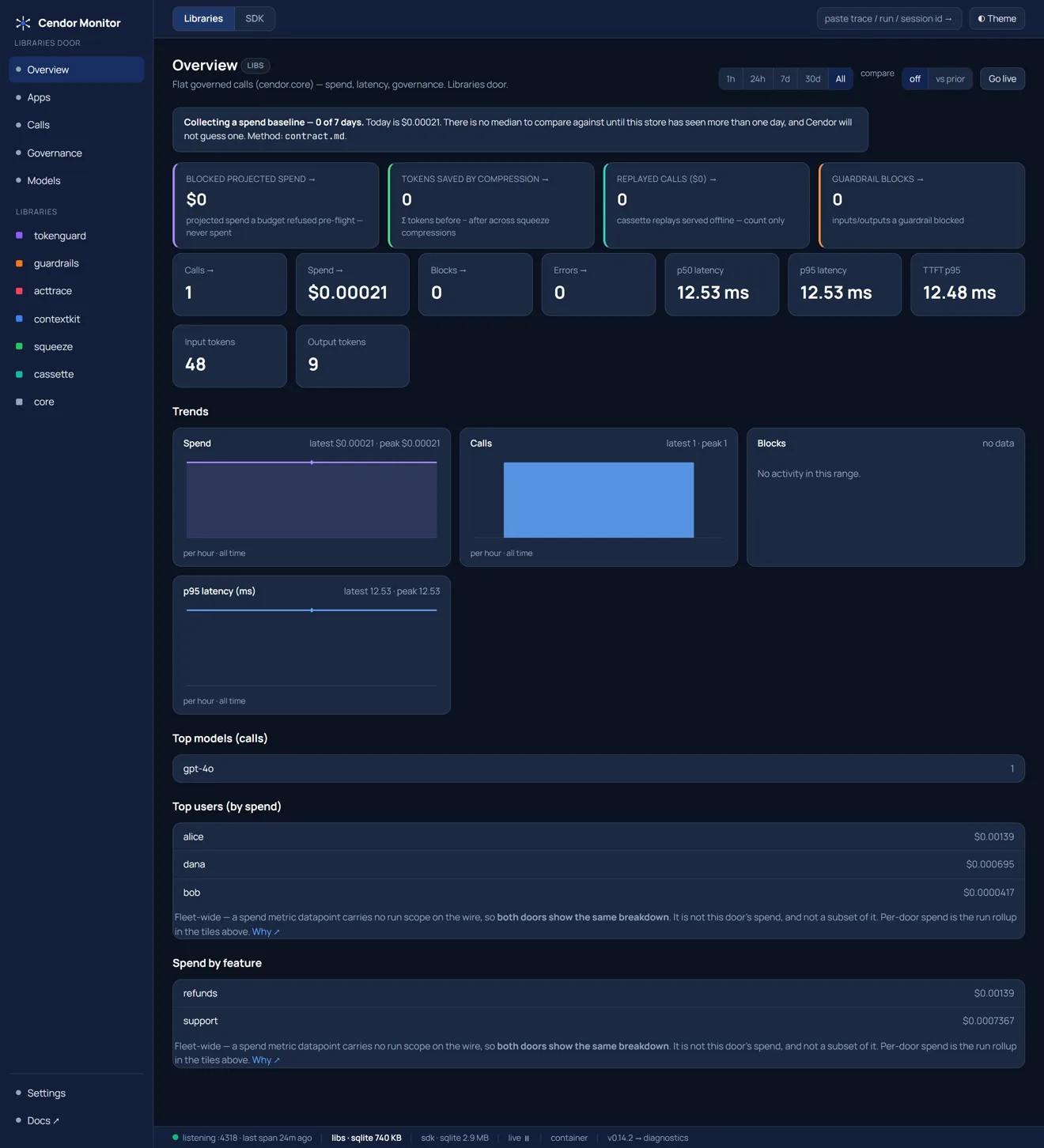Viewport: 1044px width, 1148px height.
Task: Click libs sqlite 740 KB status entry
Action: click(x=366, y=1138)
